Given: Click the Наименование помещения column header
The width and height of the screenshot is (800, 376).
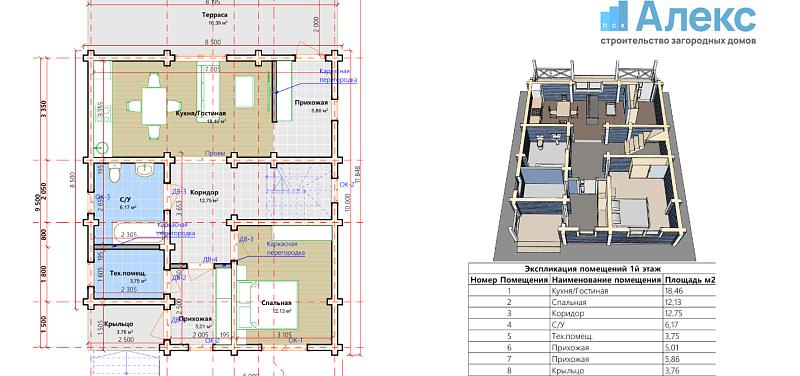Looking at the screenshot, I should point(606,280).
